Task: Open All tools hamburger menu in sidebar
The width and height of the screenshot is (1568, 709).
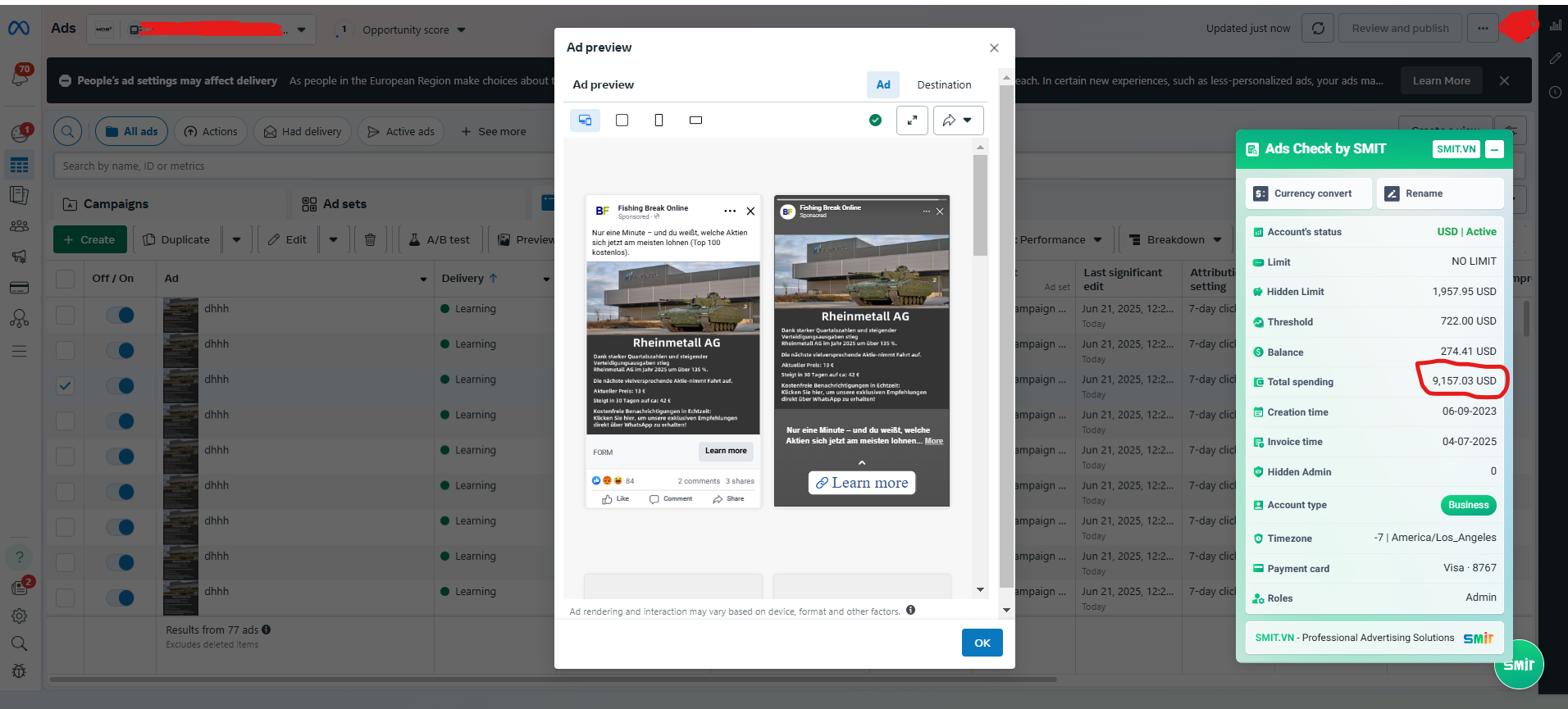Action: click(x=19, y=352)
